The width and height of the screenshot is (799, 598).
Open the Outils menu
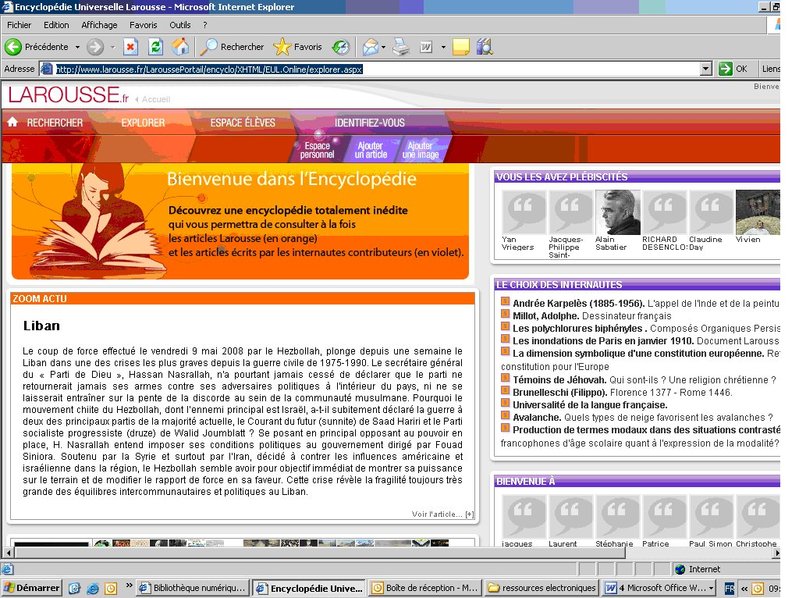pyautogui.click(x=180, y=25)
